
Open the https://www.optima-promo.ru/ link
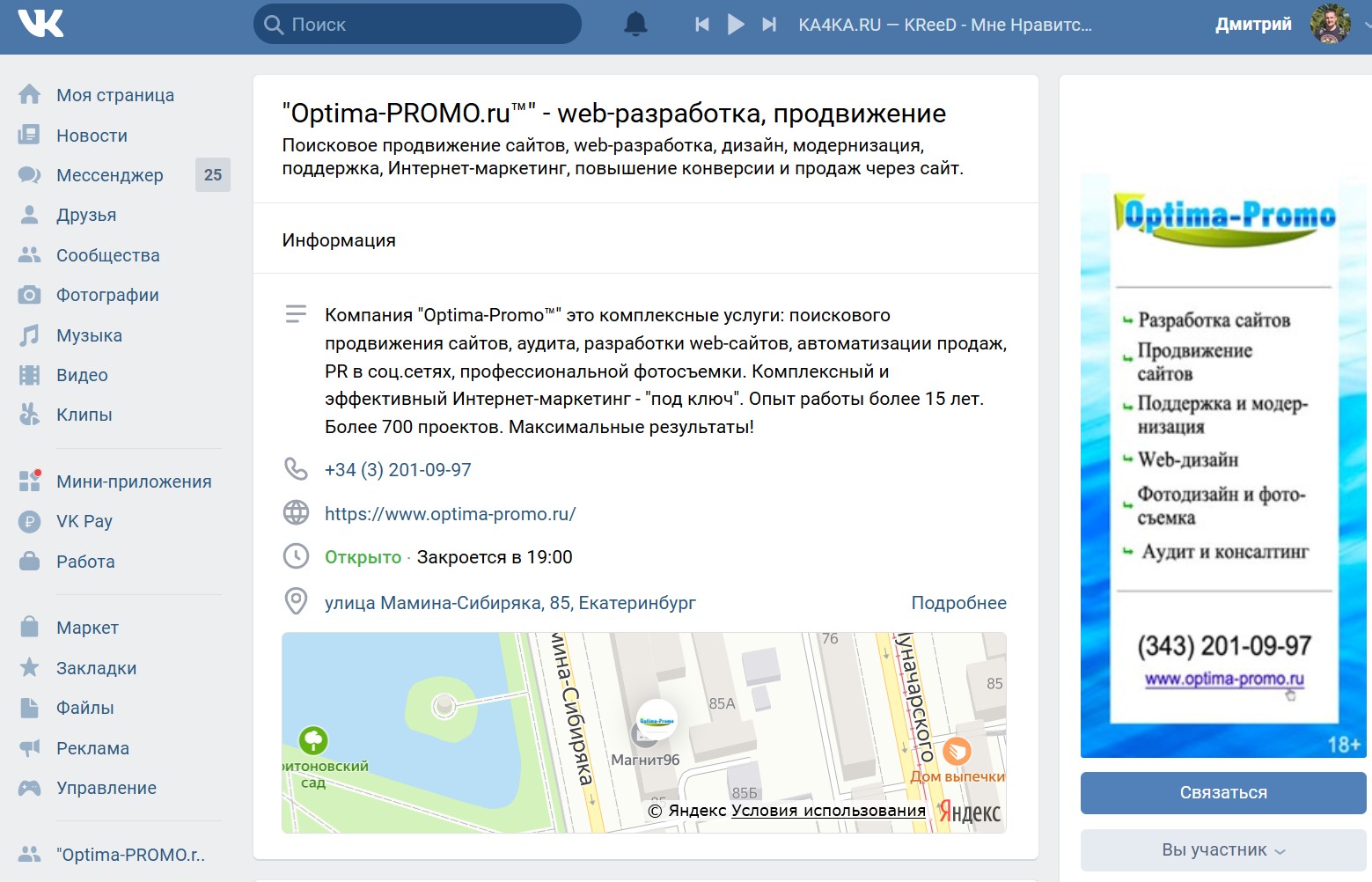(x=450, y=514)
